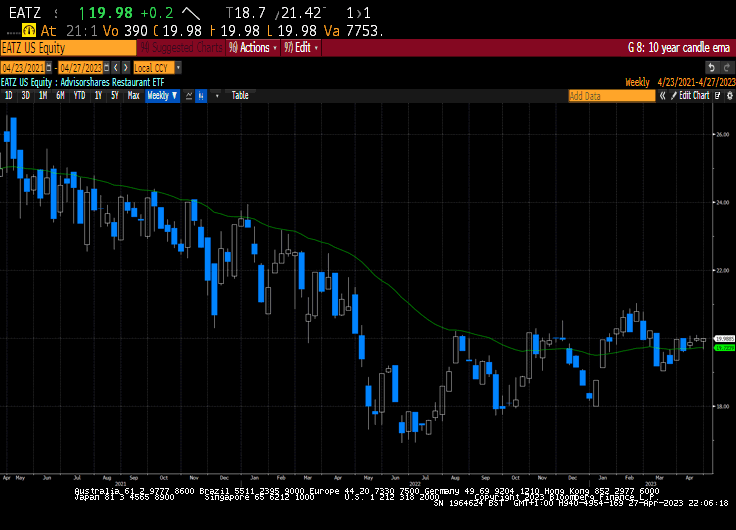Image resolution: width=736 pixels, height=530 pixels.
Task: Open the Edit menu
Action: tap(301, 47)
